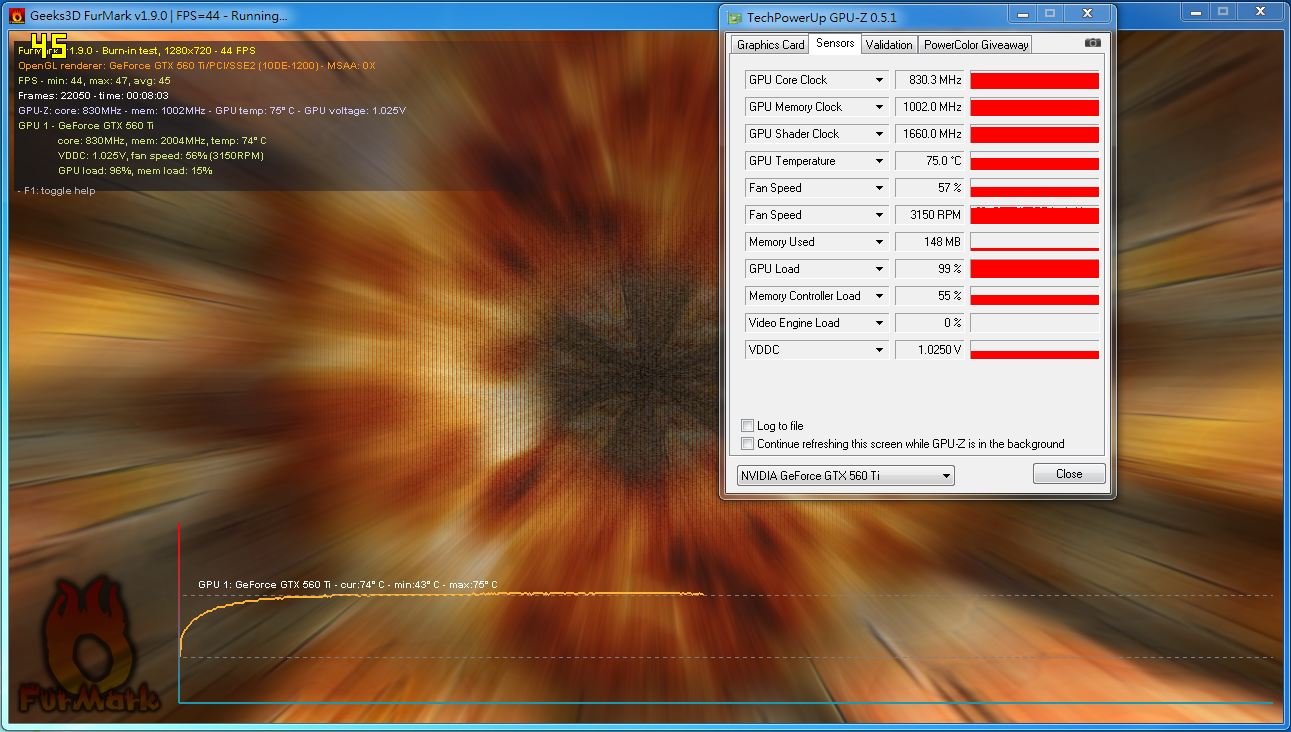Click the GPU-Z title bar app icon
The image size is (1291, 732).
click(735, 17)
